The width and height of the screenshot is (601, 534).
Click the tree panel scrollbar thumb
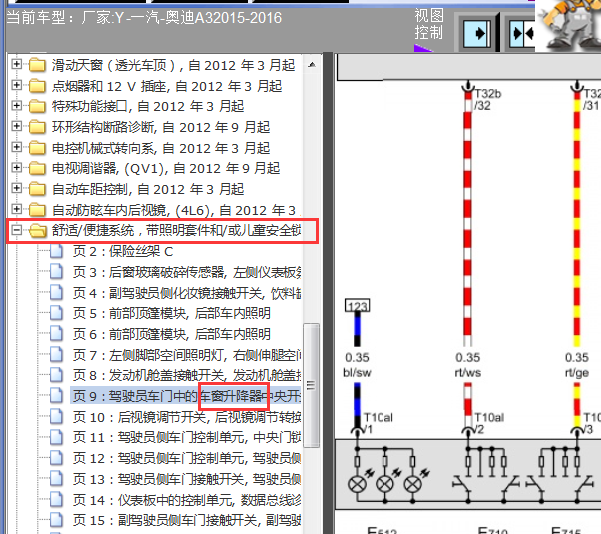click(x=312, y=385)
